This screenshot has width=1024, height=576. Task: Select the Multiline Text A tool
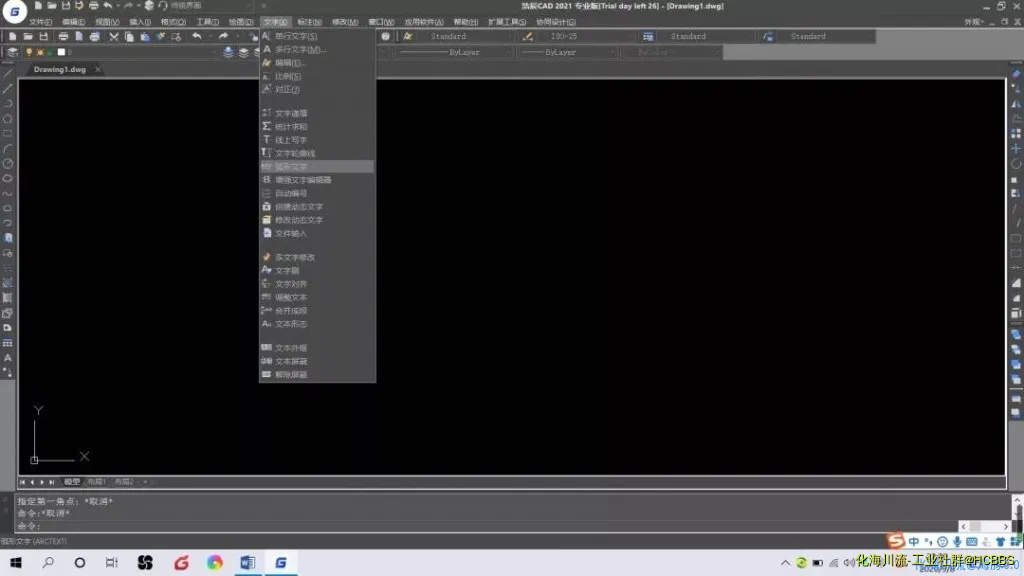[x=8, y=358]
